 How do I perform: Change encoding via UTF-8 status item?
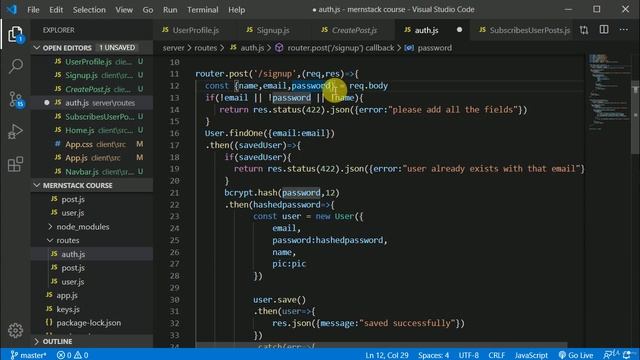coord(469,355)
